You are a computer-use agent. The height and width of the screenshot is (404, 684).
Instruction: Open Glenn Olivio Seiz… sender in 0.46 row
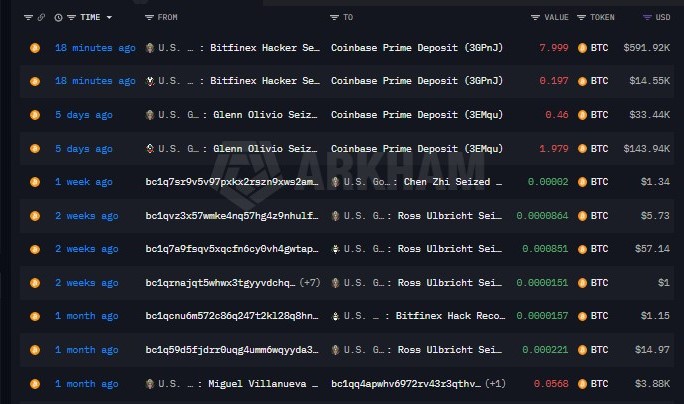click(x=265, y=115)
